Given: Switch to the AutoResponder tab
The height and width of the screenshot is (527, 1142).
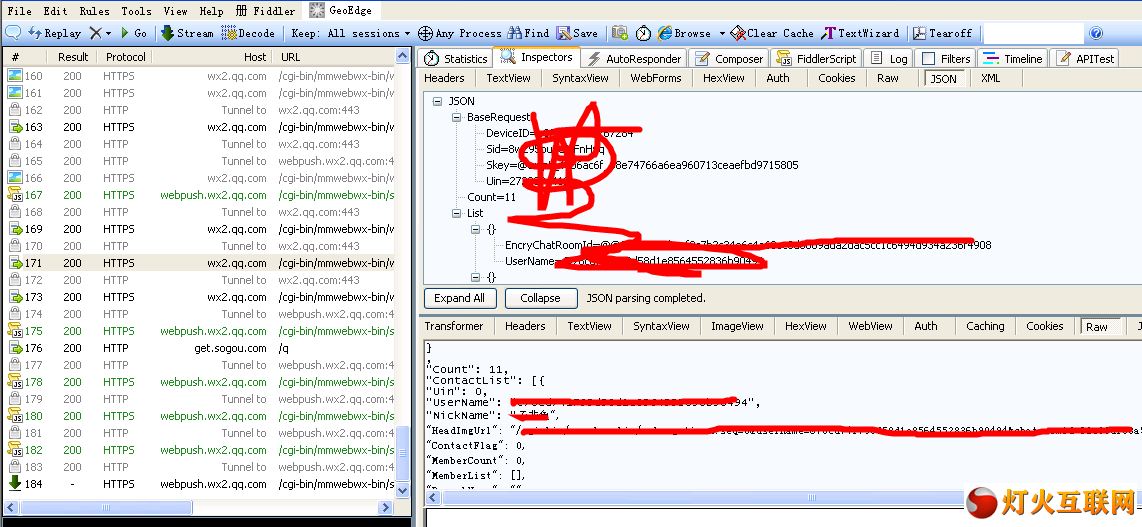Looking at the screenshot, I should point(634,58).
